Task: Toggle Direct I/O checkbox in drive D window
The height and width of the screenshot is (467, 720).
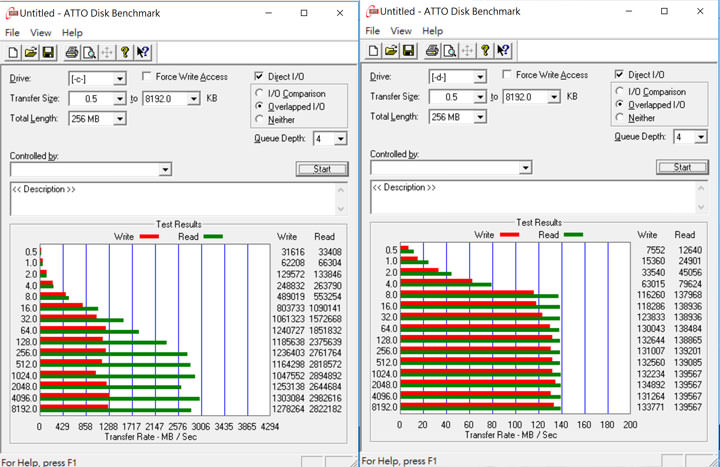Action: [620, 75]
